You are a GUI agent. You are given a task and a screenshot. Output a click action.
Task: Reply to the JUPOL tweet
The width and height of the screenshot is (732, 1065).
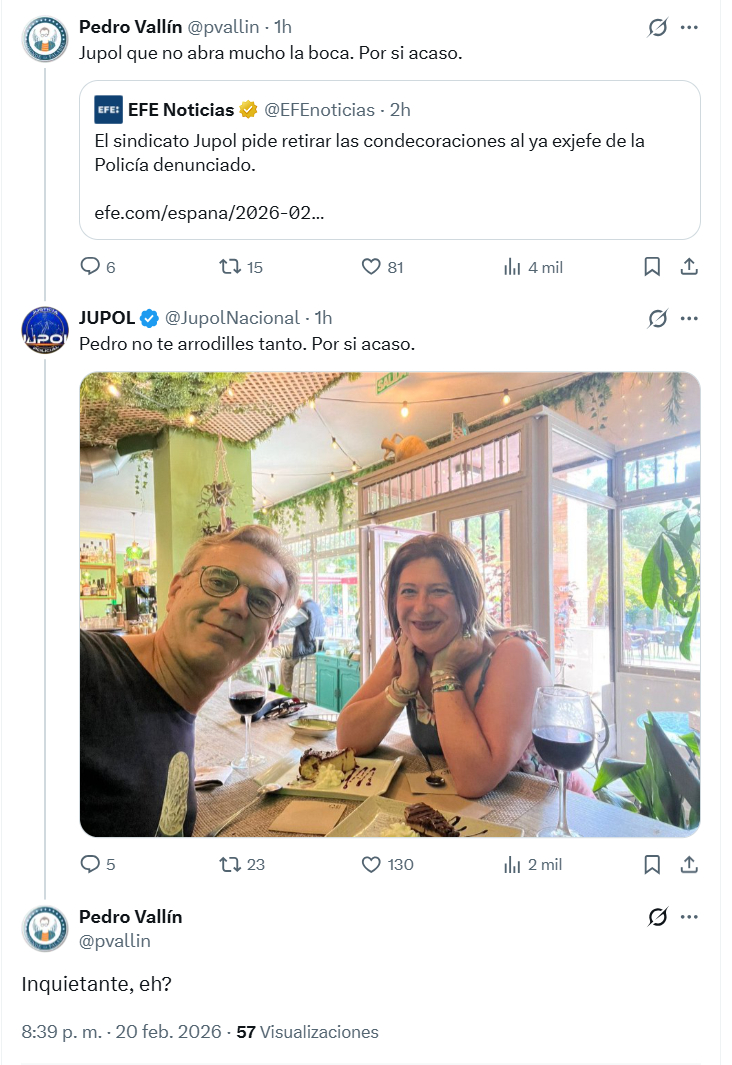(x=90, y=864)
